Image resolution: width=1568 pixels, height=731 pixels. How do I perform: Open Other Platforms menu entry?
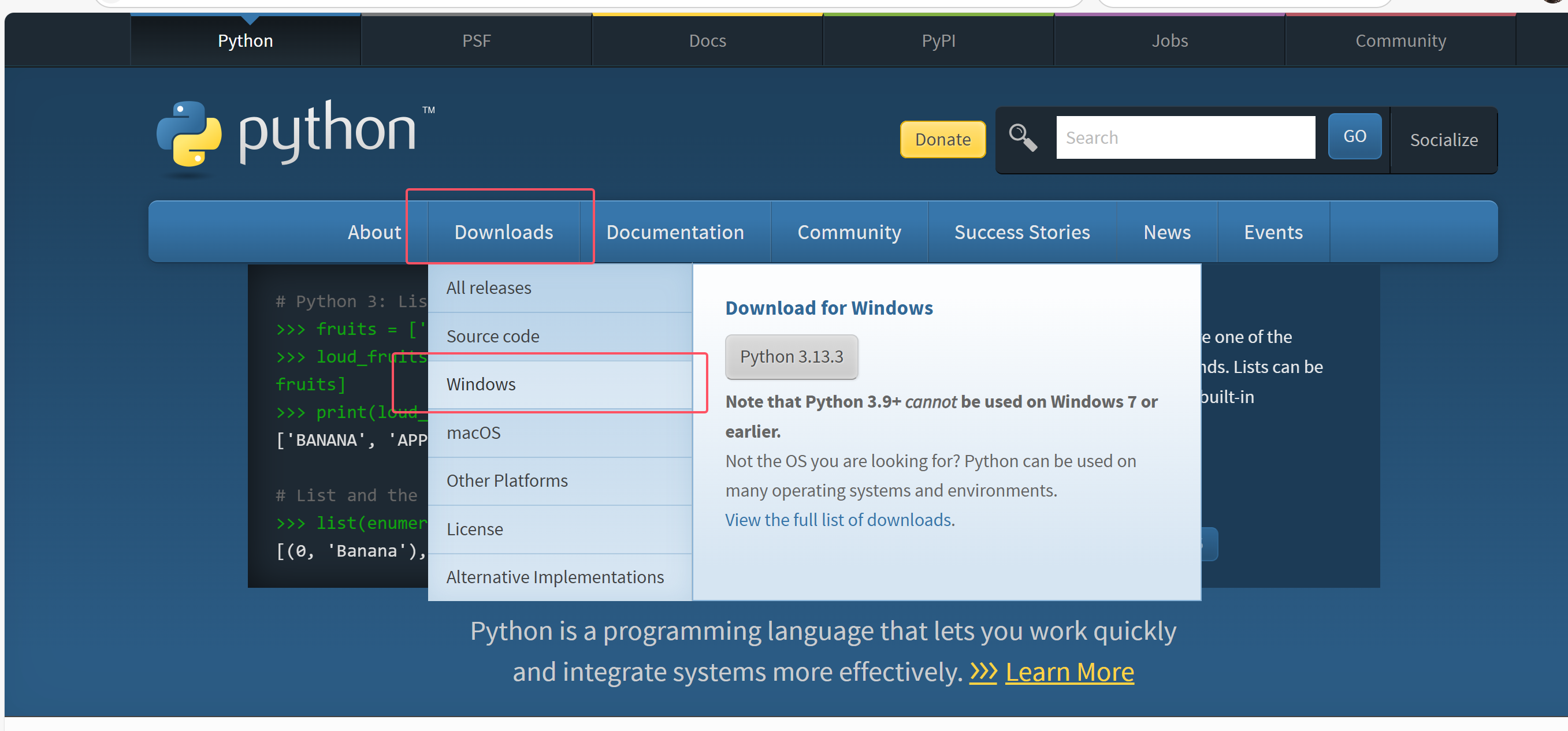pyautogui.click(x=507, y=480)
